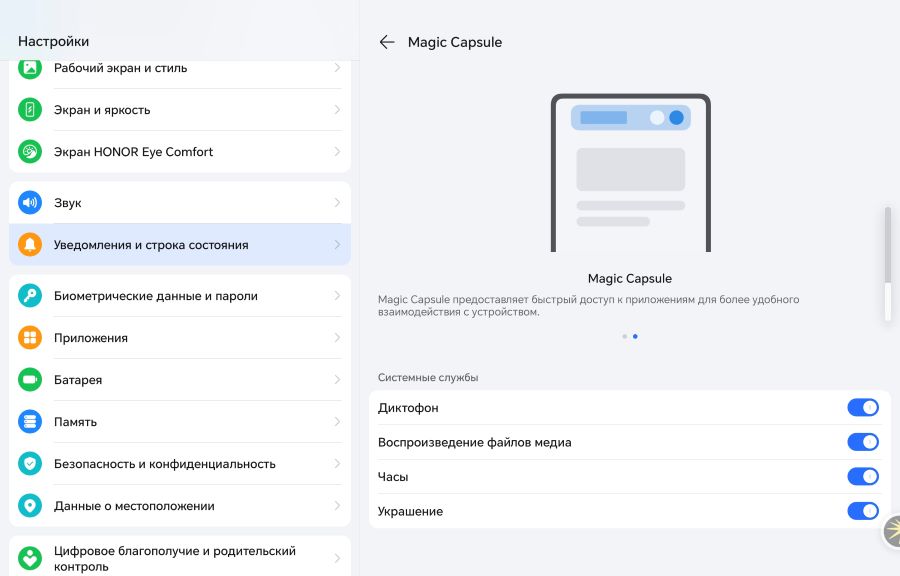
Task: Tap the orange apps grid icon
Action: 30,337
